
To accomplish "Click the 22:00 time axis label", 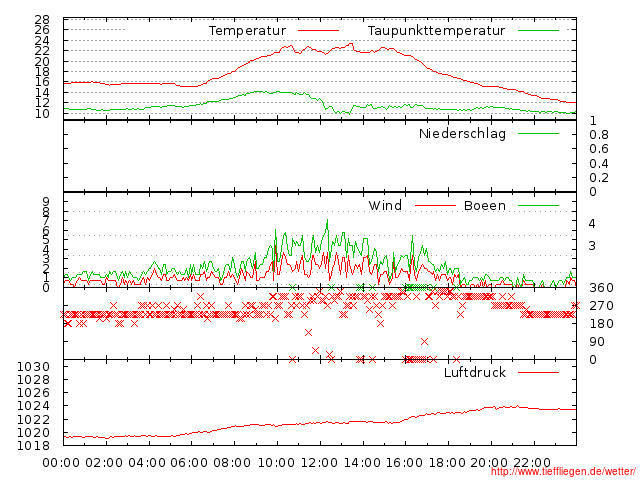I will pos(532,463).
